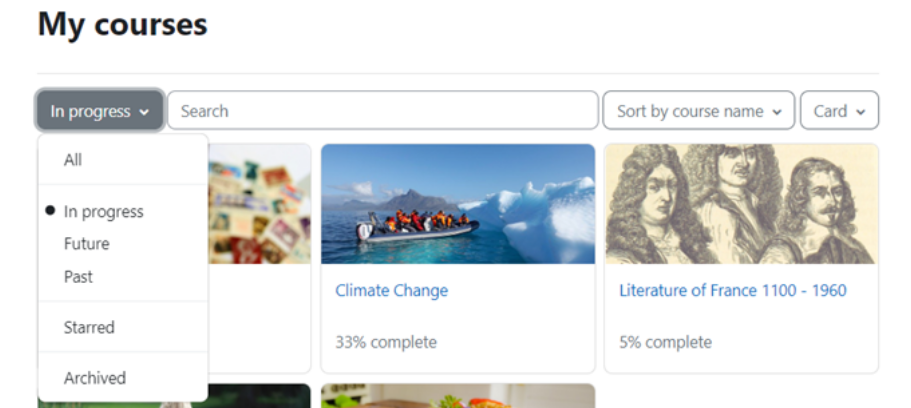
Task: Click the 5% complete progress text
Action: pyautogui.click(x=665, y=342)
